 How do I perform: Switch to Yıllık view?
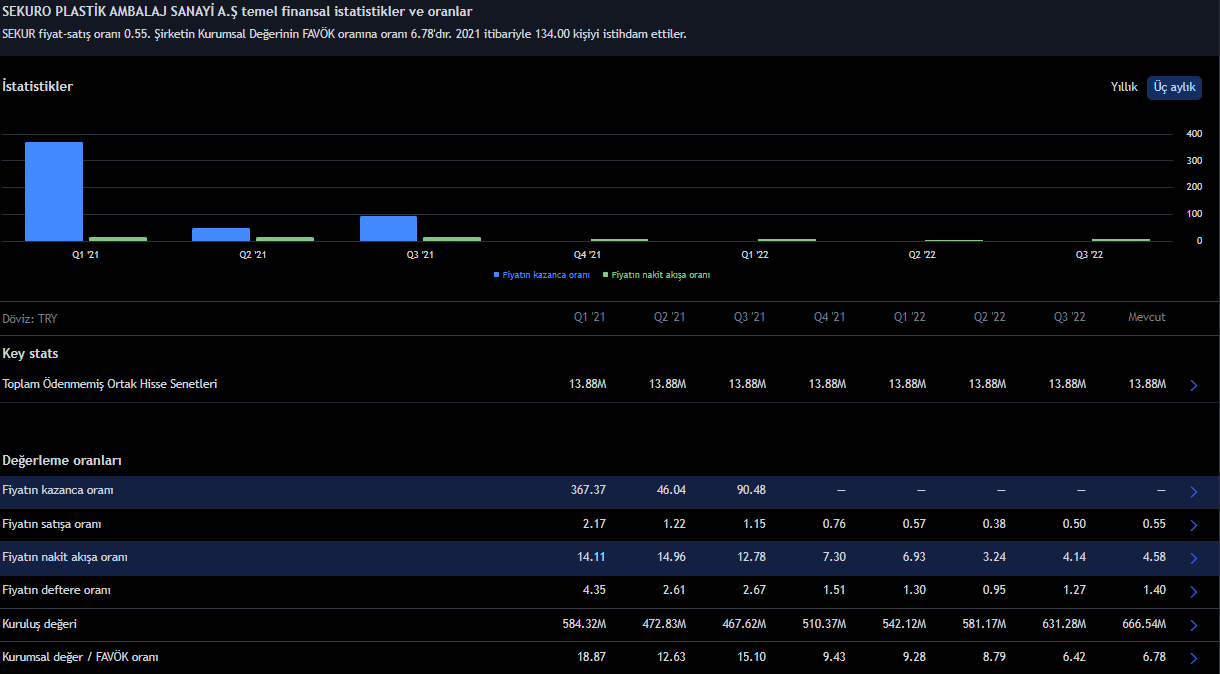pos(1124,87)
